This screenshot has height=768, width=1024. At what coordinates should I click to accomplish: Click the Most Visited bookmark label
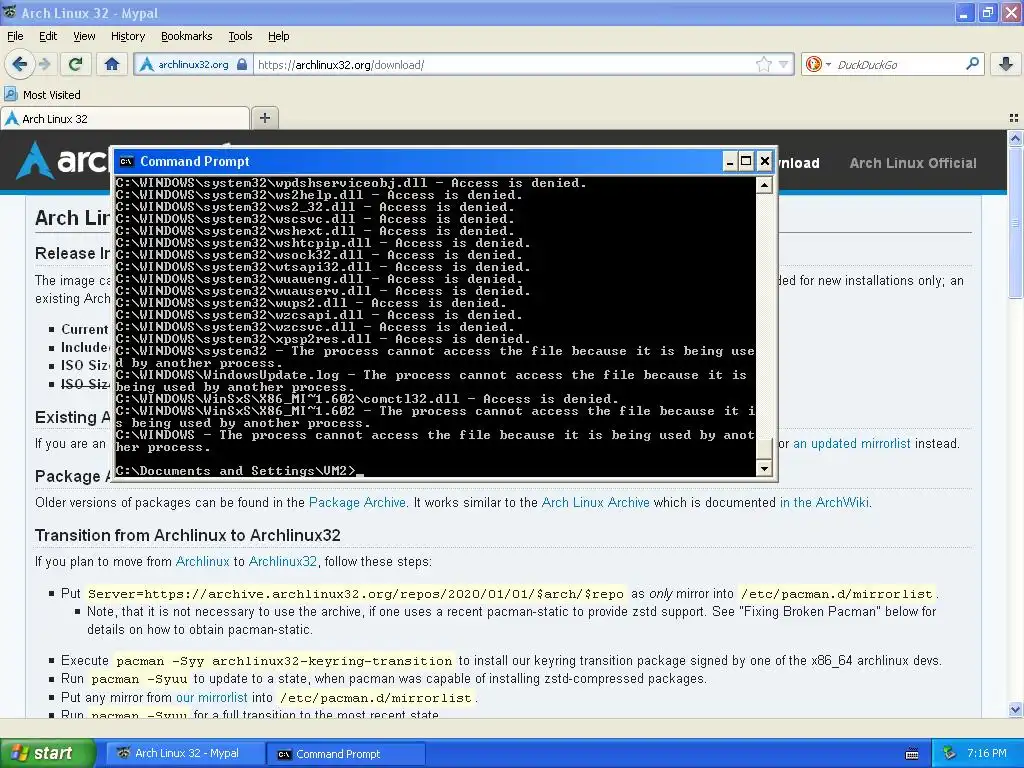tap(52, 95)
